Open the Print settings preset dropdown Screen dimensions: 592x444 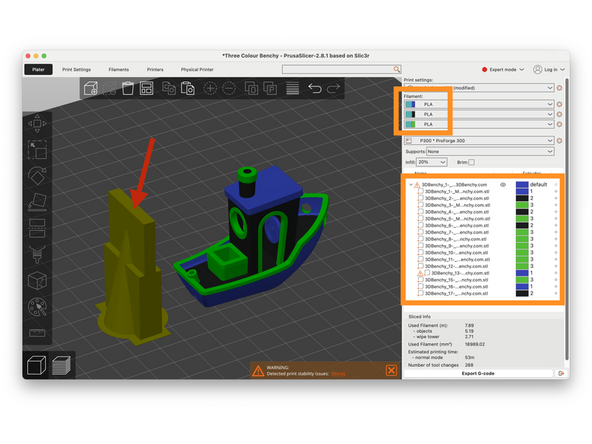(479, 88)
